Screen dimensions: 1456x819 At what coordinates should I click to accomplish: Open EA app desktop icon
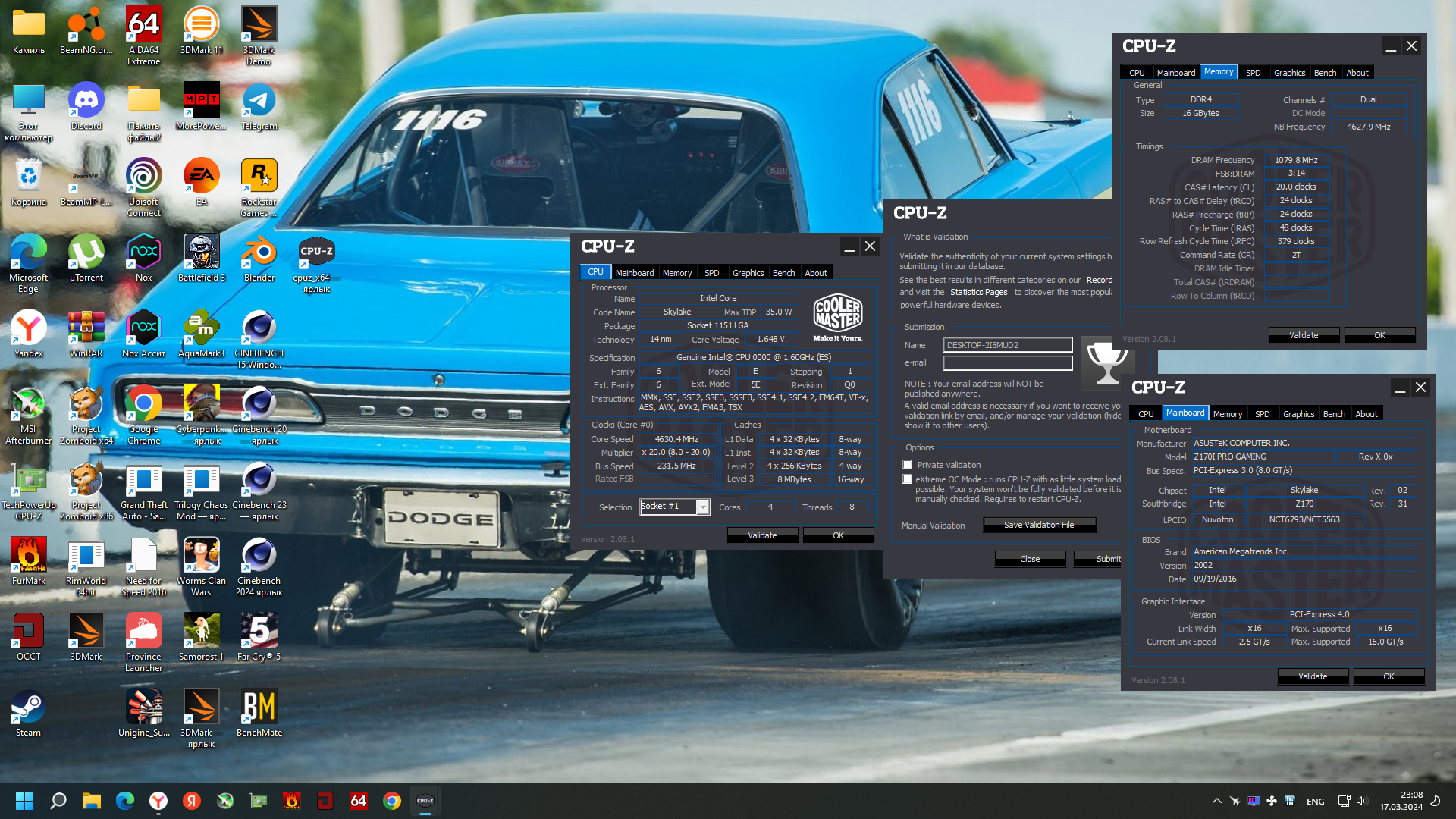201,182
